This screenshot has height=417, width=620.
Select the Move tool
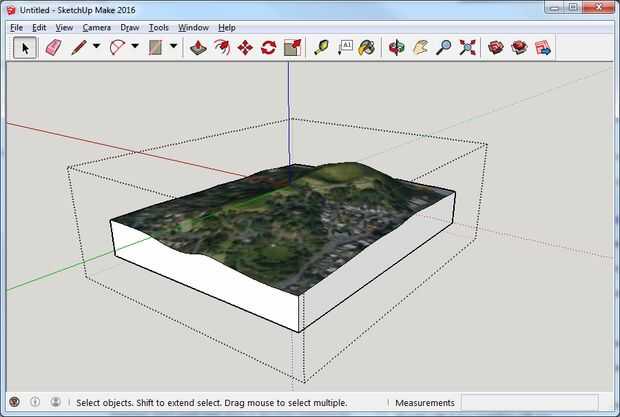245,48
